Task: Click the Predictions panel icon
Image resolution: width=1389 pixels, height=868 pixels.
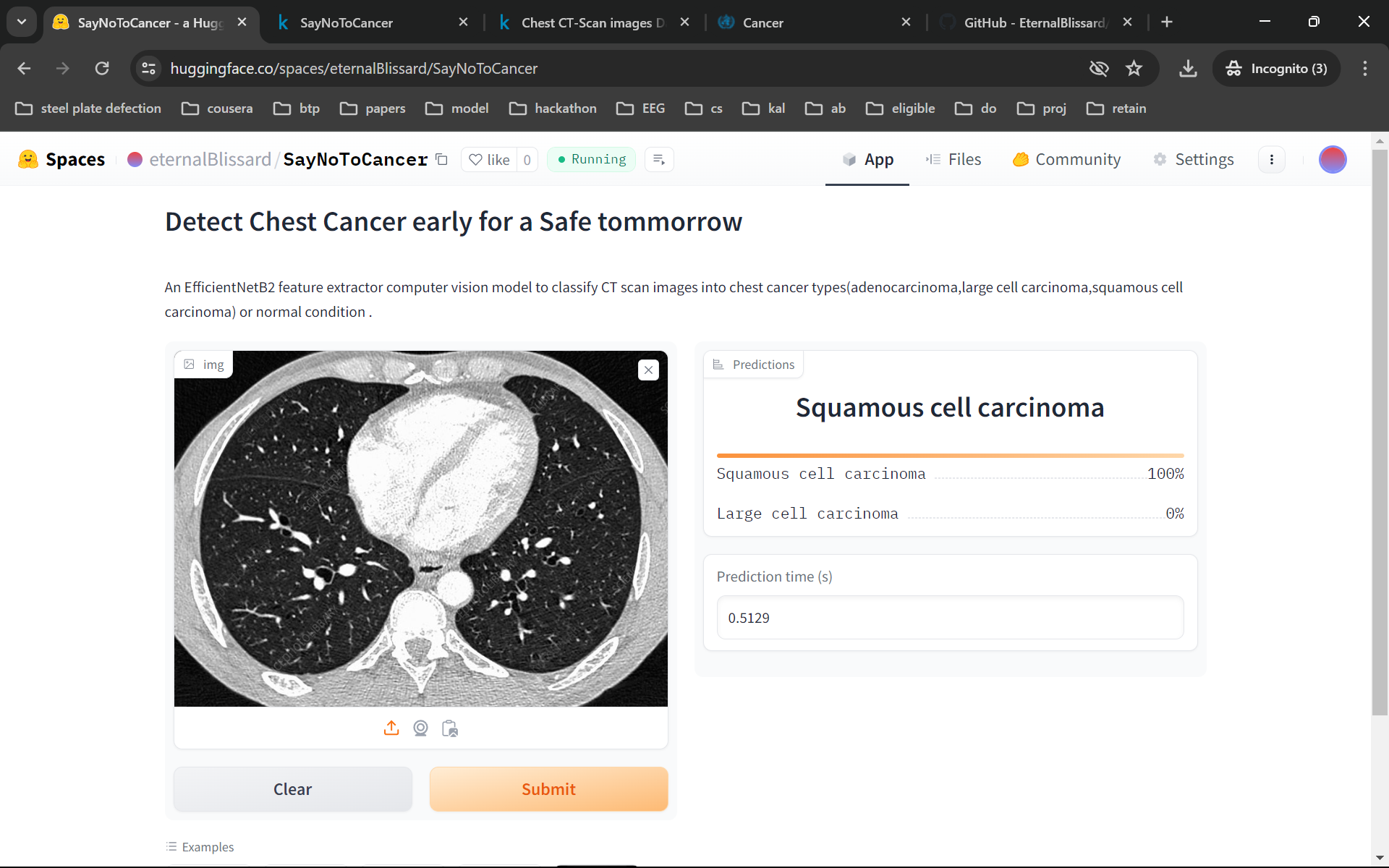Action: coord(718,365)
